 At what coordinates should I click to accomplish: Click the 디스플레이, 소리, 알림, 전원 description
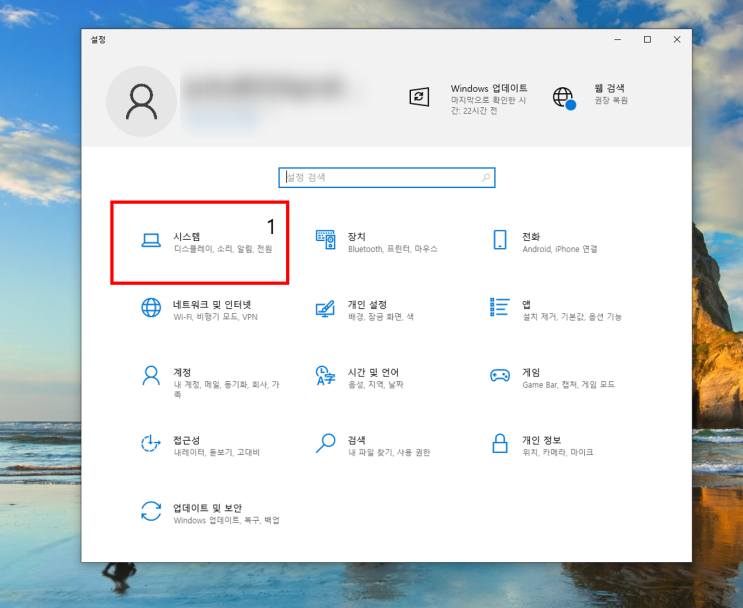[x=223, y=249]
